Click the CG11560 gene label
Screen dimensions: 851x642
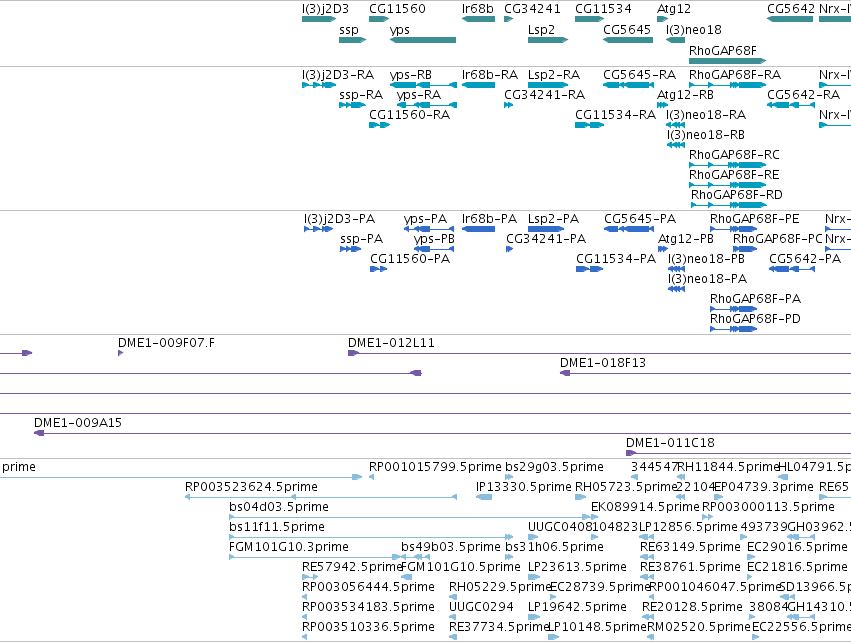397,9
